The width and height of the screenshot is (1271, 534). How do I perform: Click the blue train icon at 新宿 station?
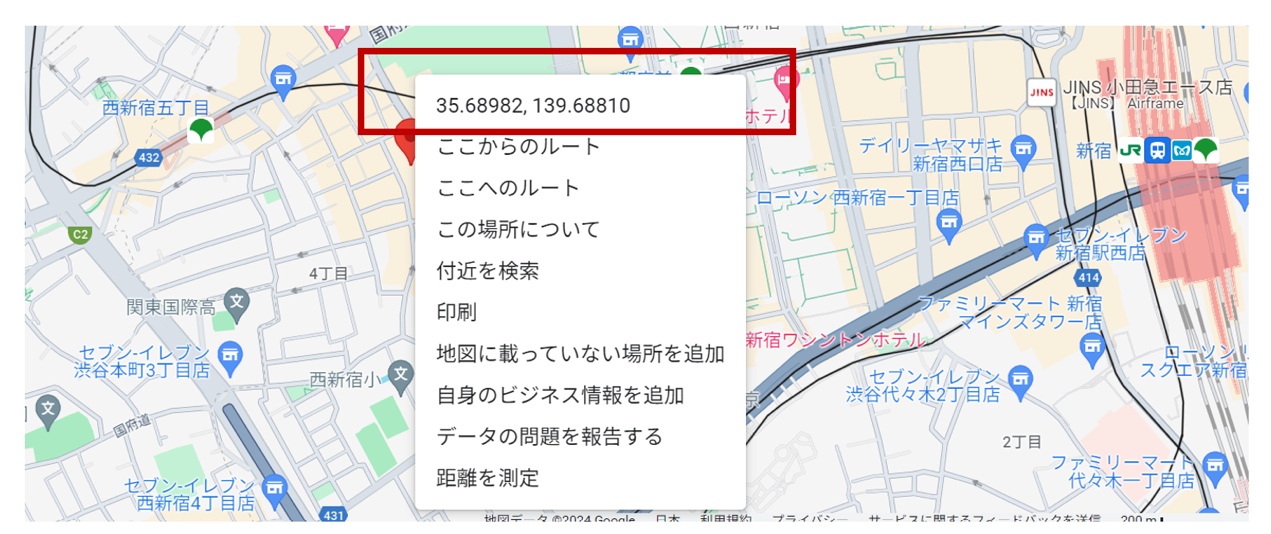pos(1157,150)
